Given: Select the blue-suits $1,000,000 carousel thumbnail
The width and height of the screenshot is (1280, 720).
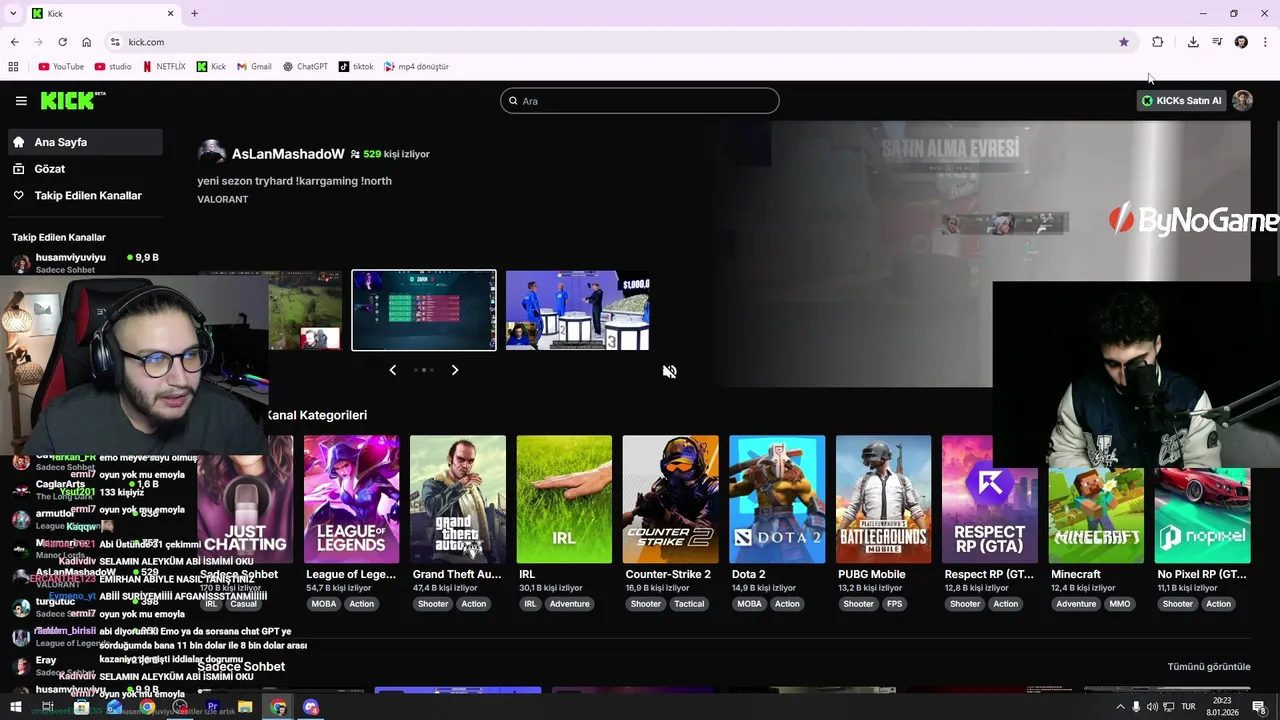Looking at the screenshot, I should 577,310.
